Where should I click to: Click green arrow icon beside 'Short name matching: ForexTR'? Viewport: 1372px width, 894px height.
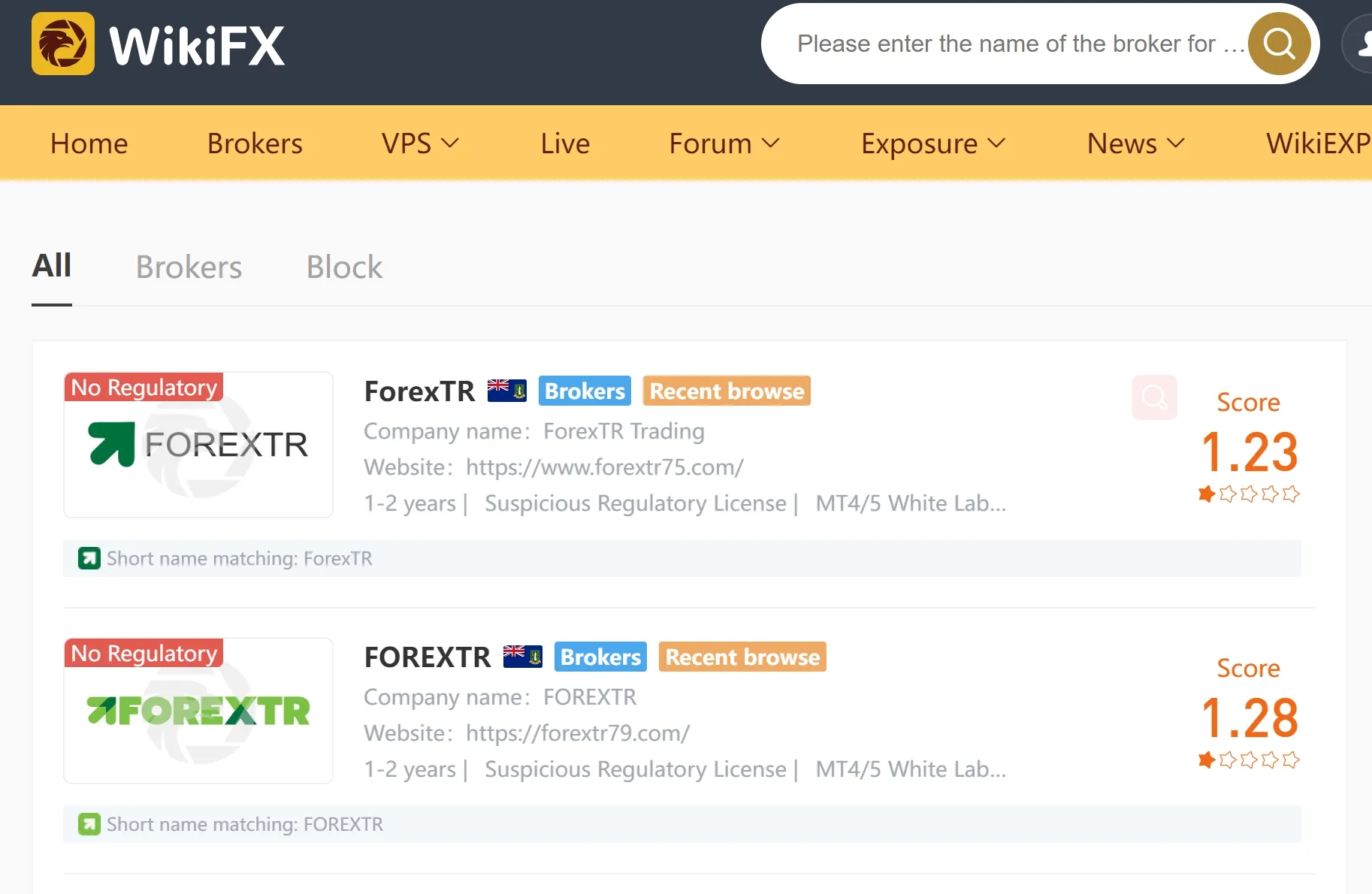[x=89, y=558]
